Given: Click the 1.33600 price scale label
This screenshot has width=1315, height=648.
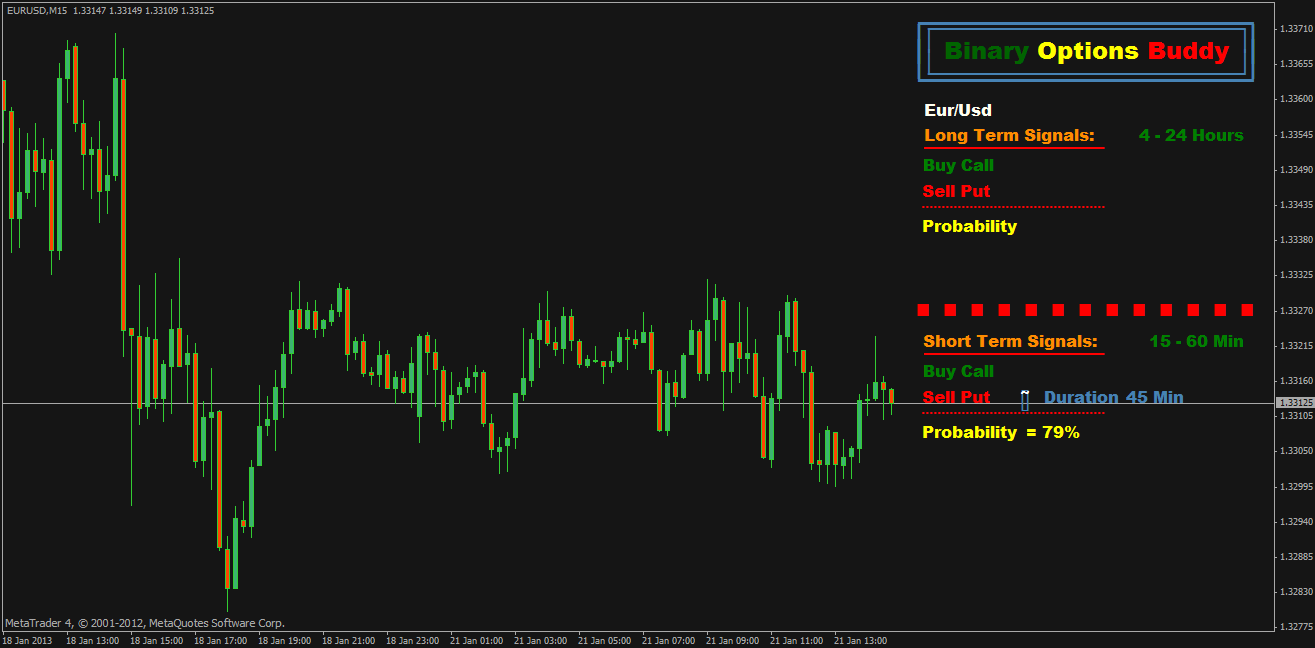Looking at the screenshot, I should [x=1296, y=99].
